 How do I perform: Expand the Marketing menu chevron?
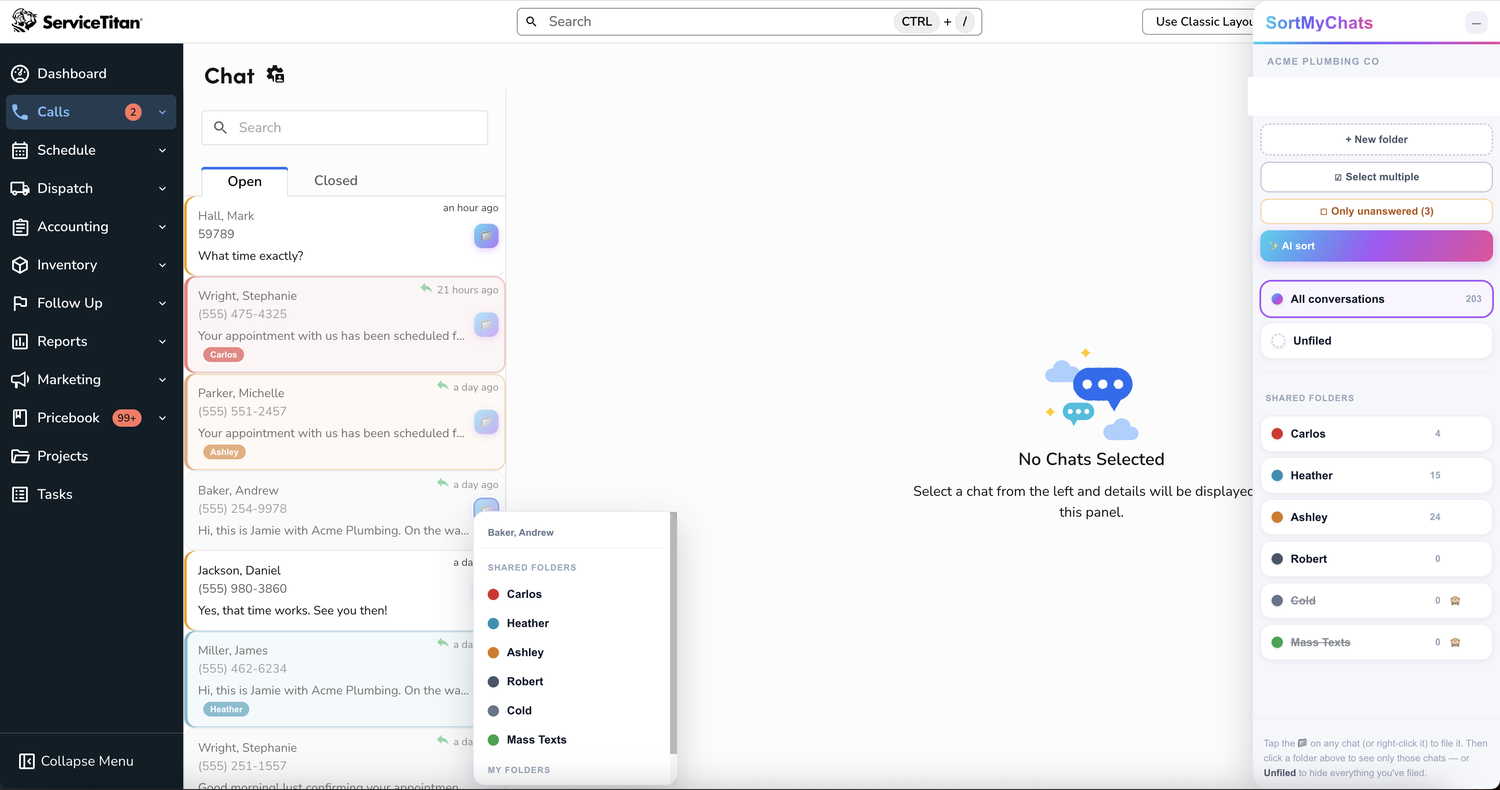pos(162,380)
